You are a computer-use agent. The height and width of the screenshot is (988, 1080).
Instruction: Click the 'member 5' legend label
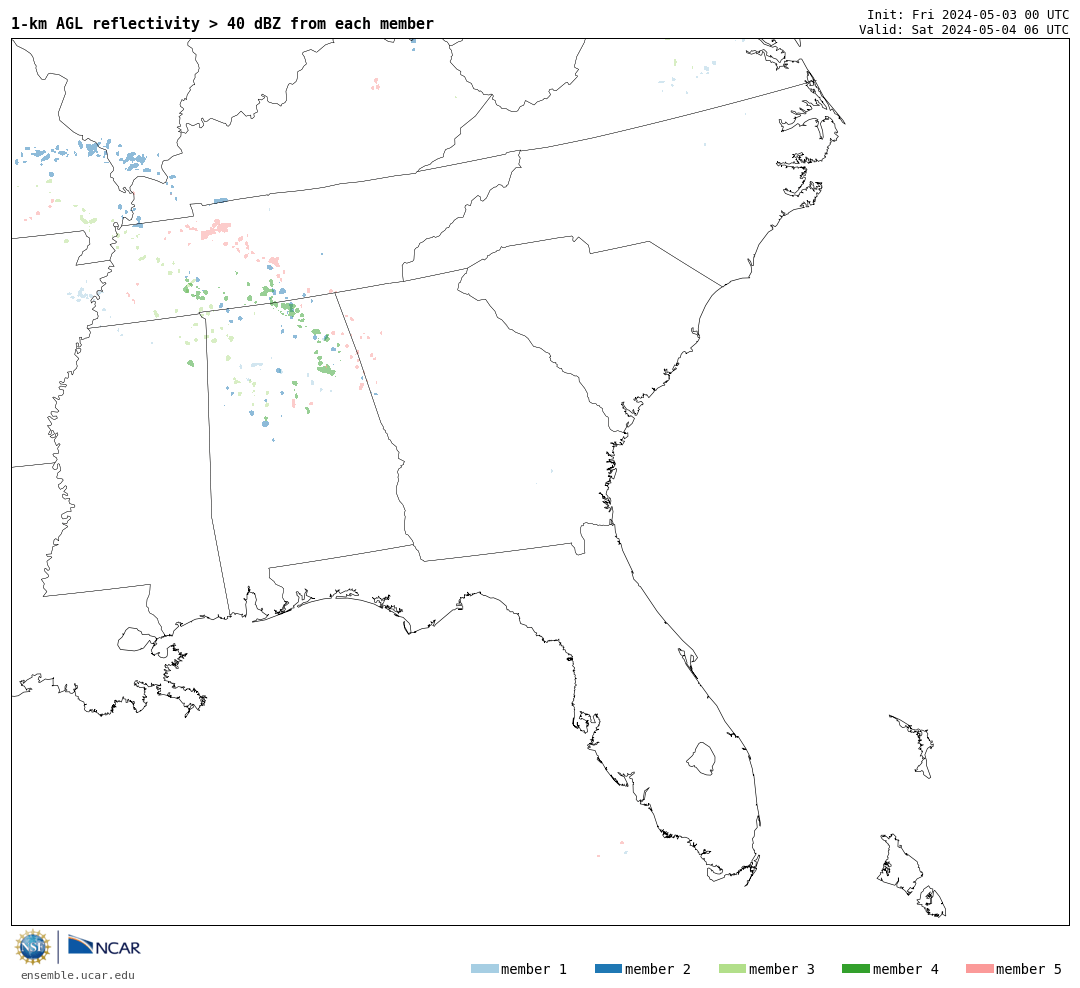coord(1029,969)
